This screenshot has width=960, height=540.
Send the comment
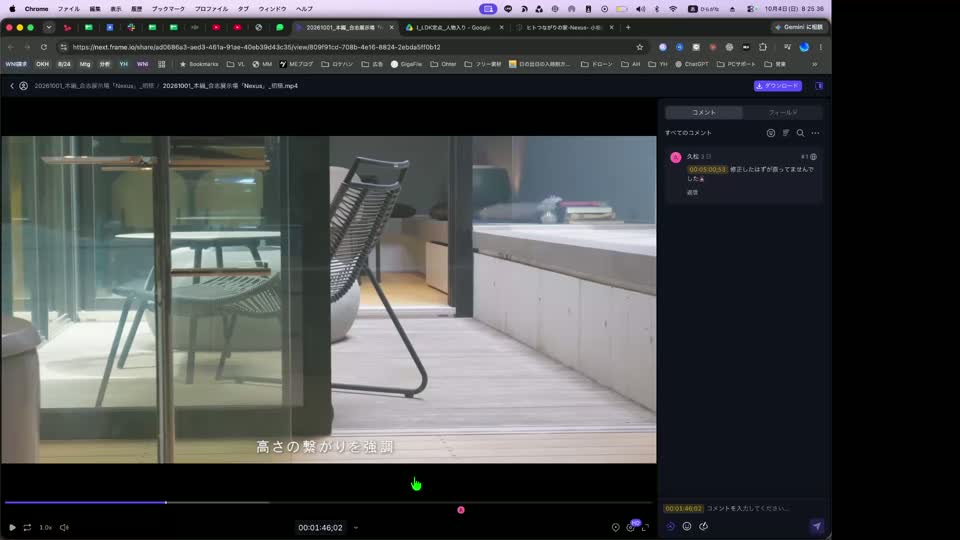pyautogui.click(x=817, y=526)
